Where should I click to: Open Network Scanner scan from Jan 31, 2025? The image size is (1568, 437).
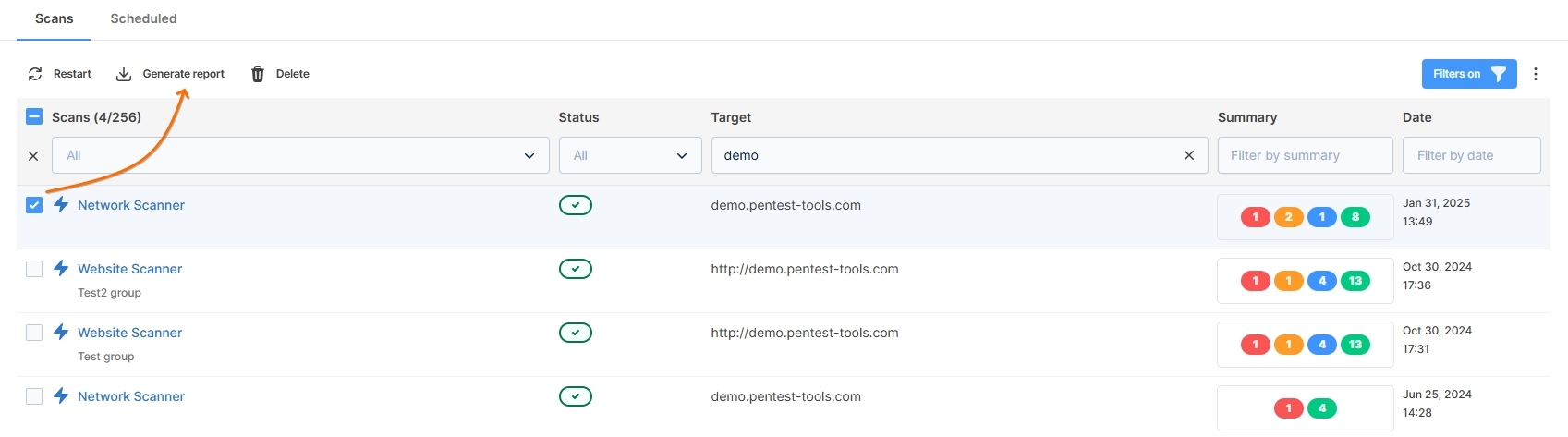131,205
